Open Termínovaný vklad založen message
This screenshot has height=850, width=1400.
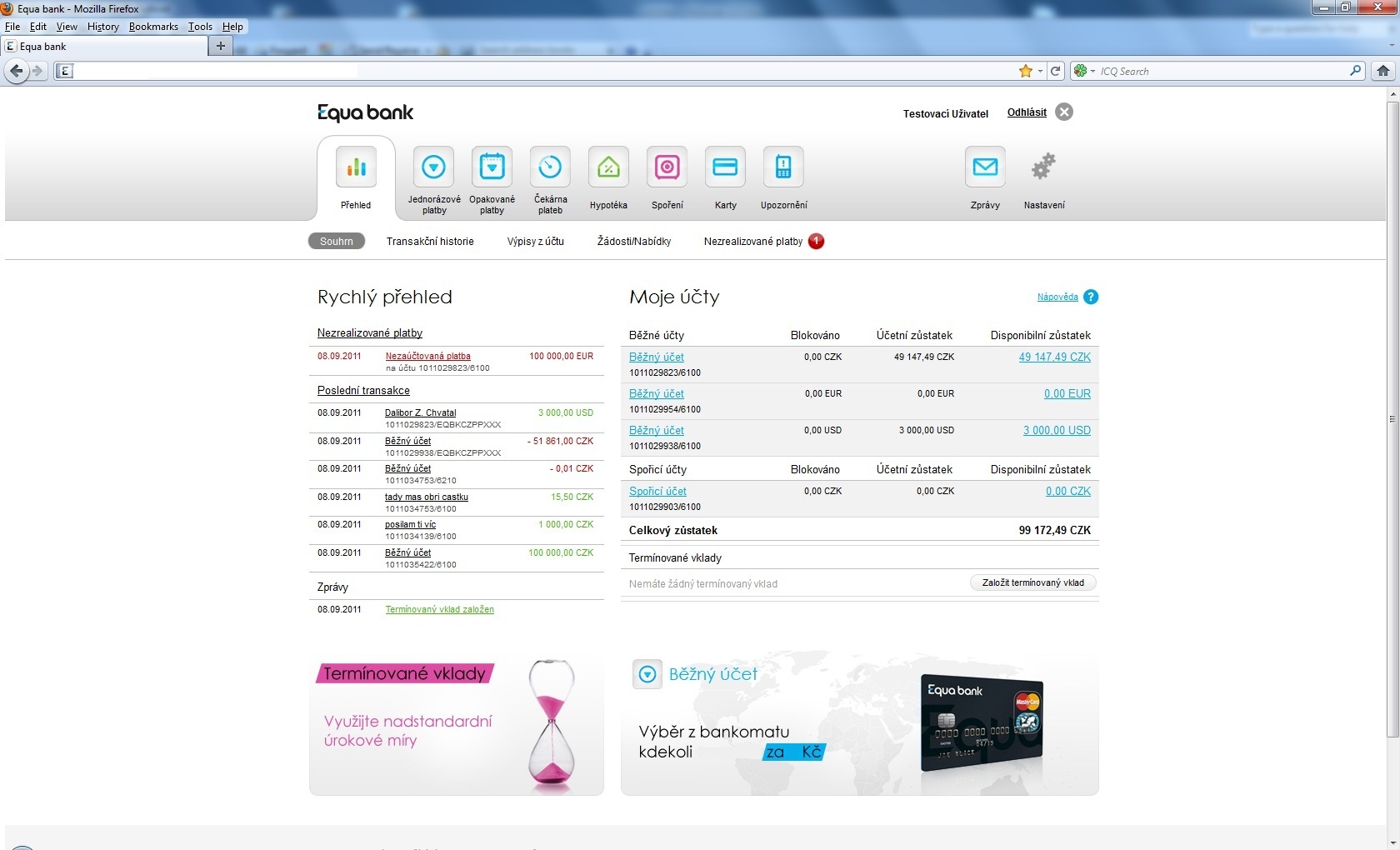point(439,609)
